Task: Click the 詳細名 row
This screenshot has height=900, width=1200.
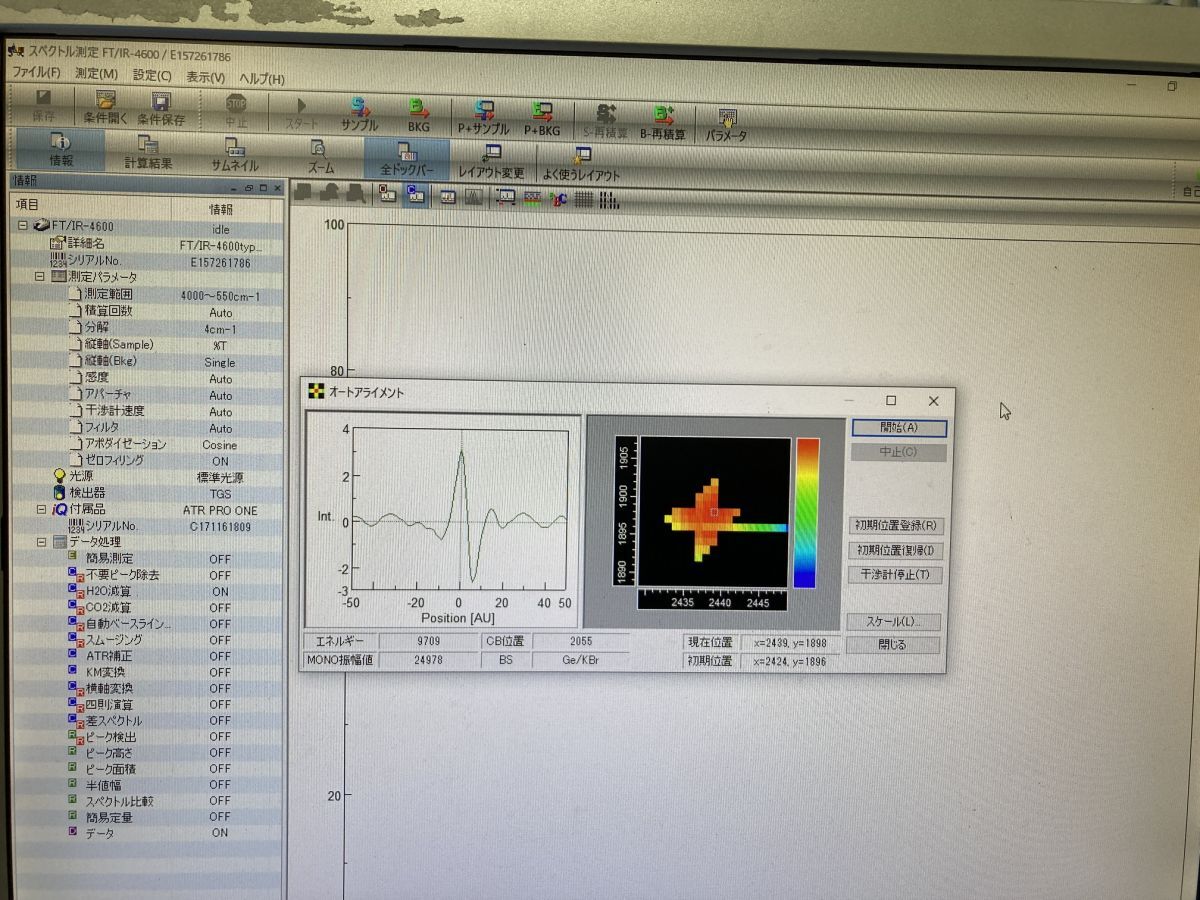Action: click(148, 244)
